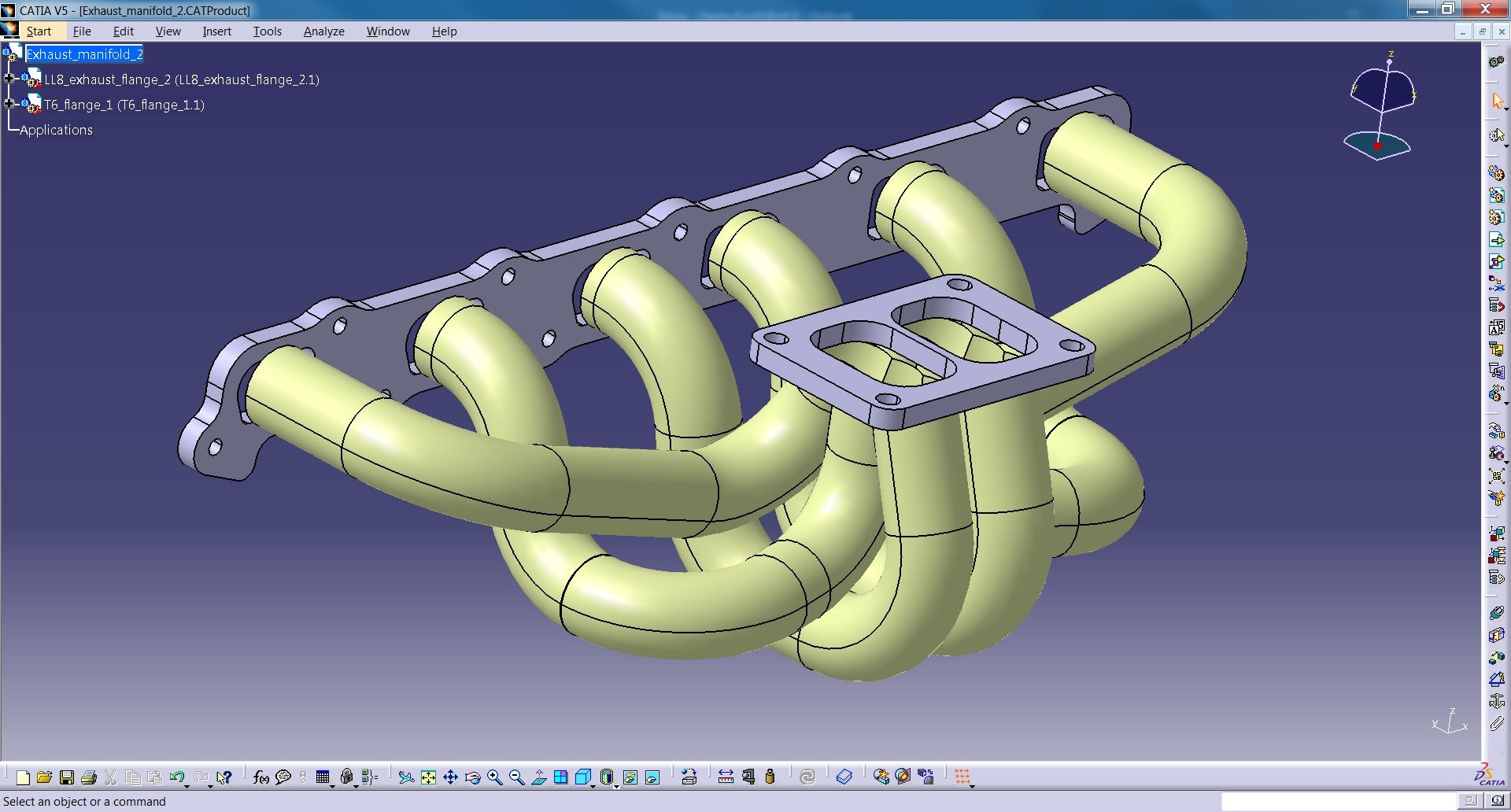Select the Pan tool icon

click(450, 777)
